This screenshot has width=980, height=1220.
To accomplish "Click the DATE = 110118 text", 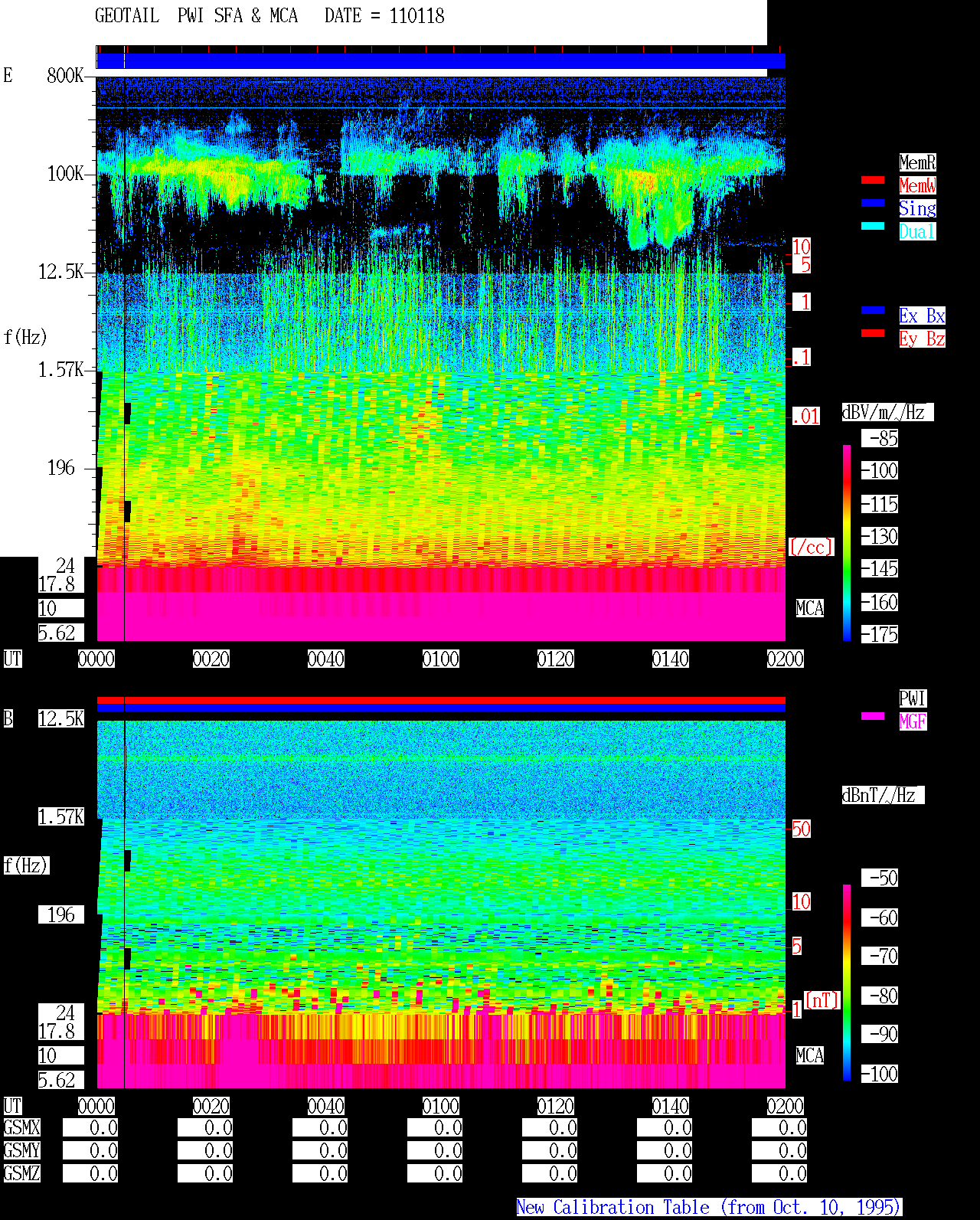I will click(x=384, y=15).
